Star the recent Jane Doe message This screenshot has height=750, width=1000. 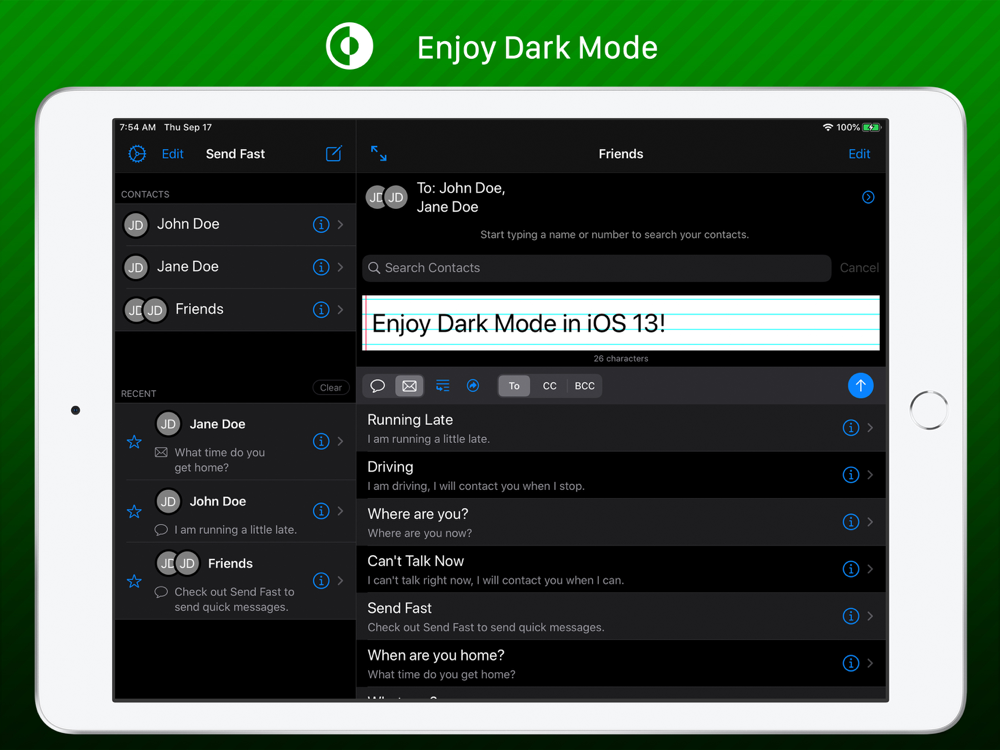[134, 442]
